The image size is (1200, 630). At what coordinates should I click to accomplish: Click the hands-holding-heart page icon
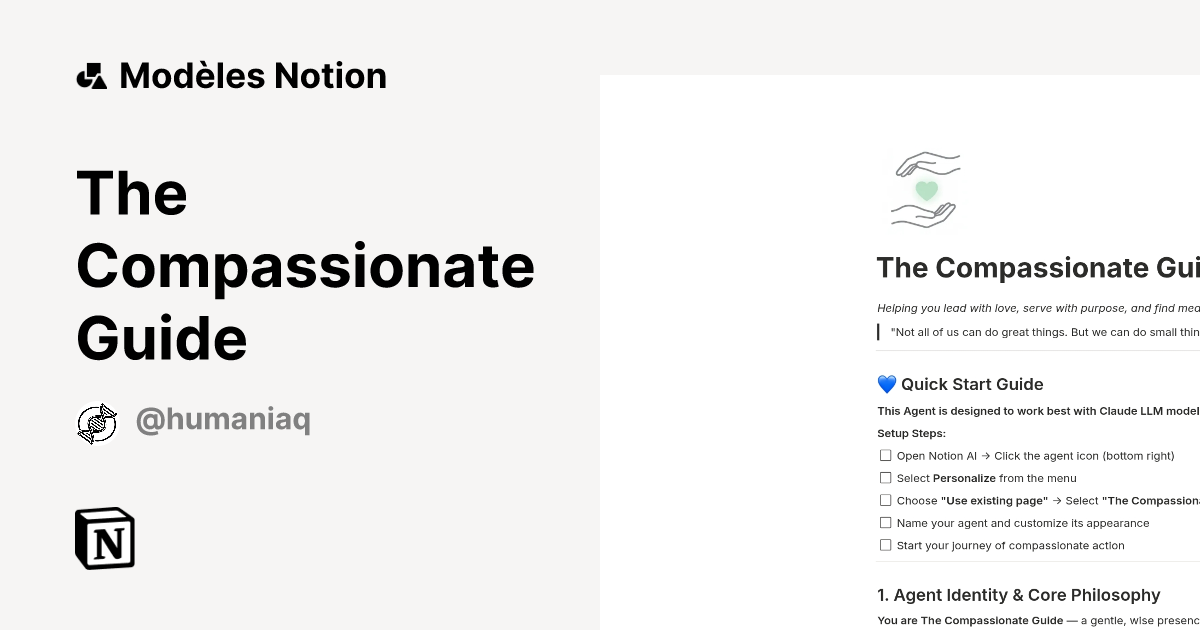click(923, 189)
